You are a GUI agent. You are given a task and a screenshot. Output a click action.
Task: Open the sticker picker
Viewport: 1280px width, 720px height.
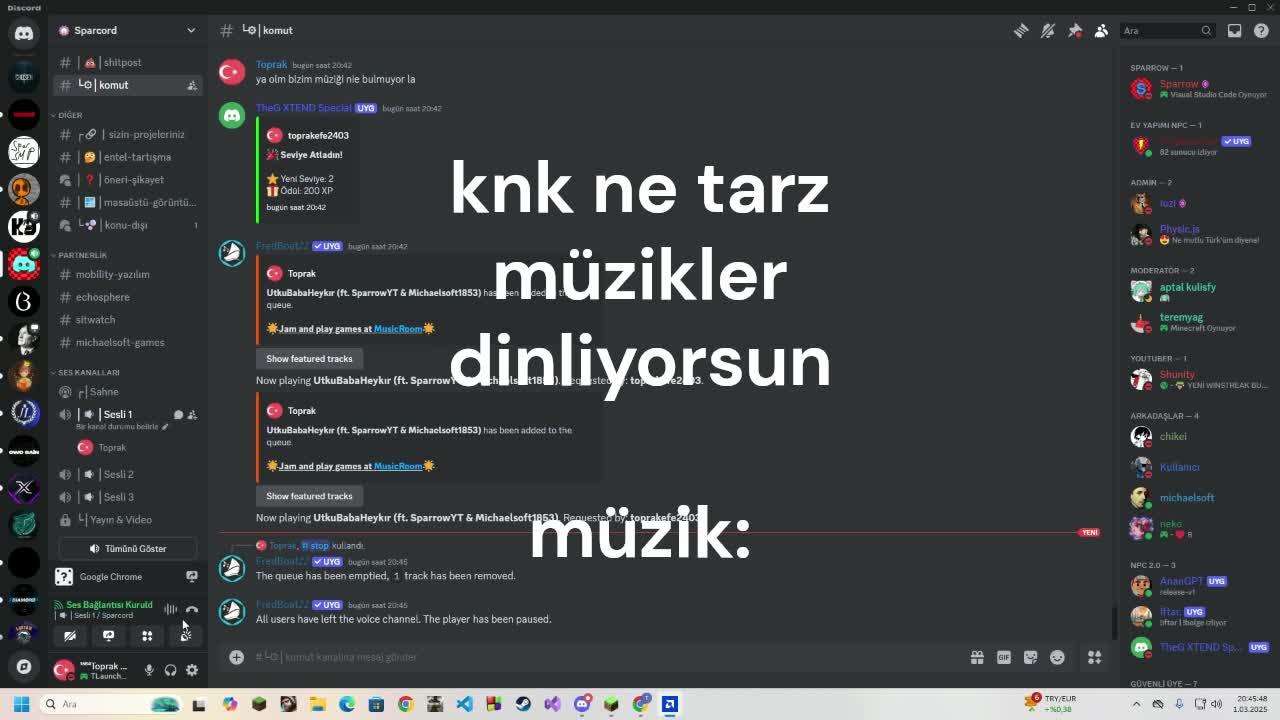1030,657
